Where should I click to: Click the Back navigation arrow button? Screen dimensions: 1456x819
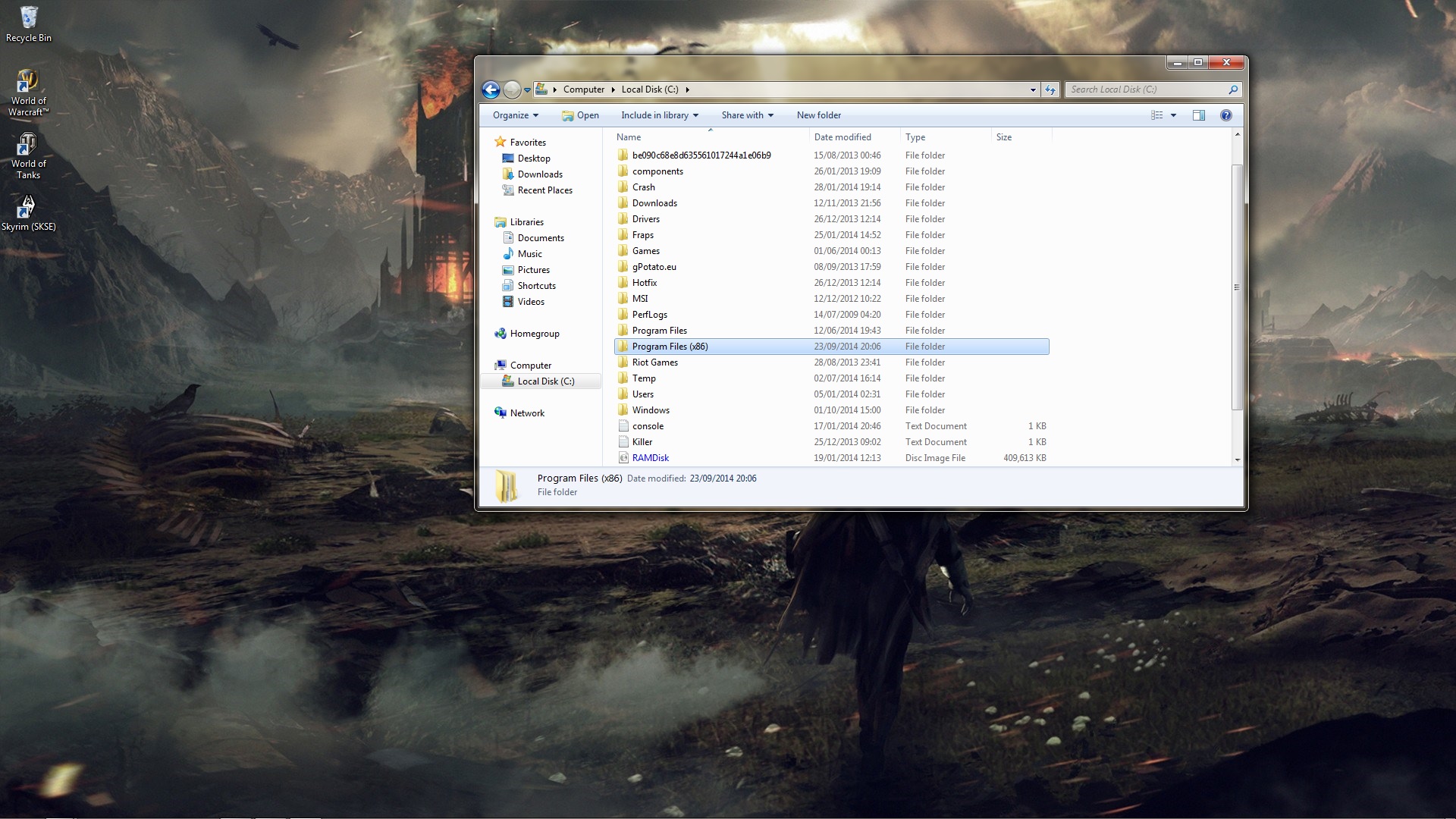point(491,89)
